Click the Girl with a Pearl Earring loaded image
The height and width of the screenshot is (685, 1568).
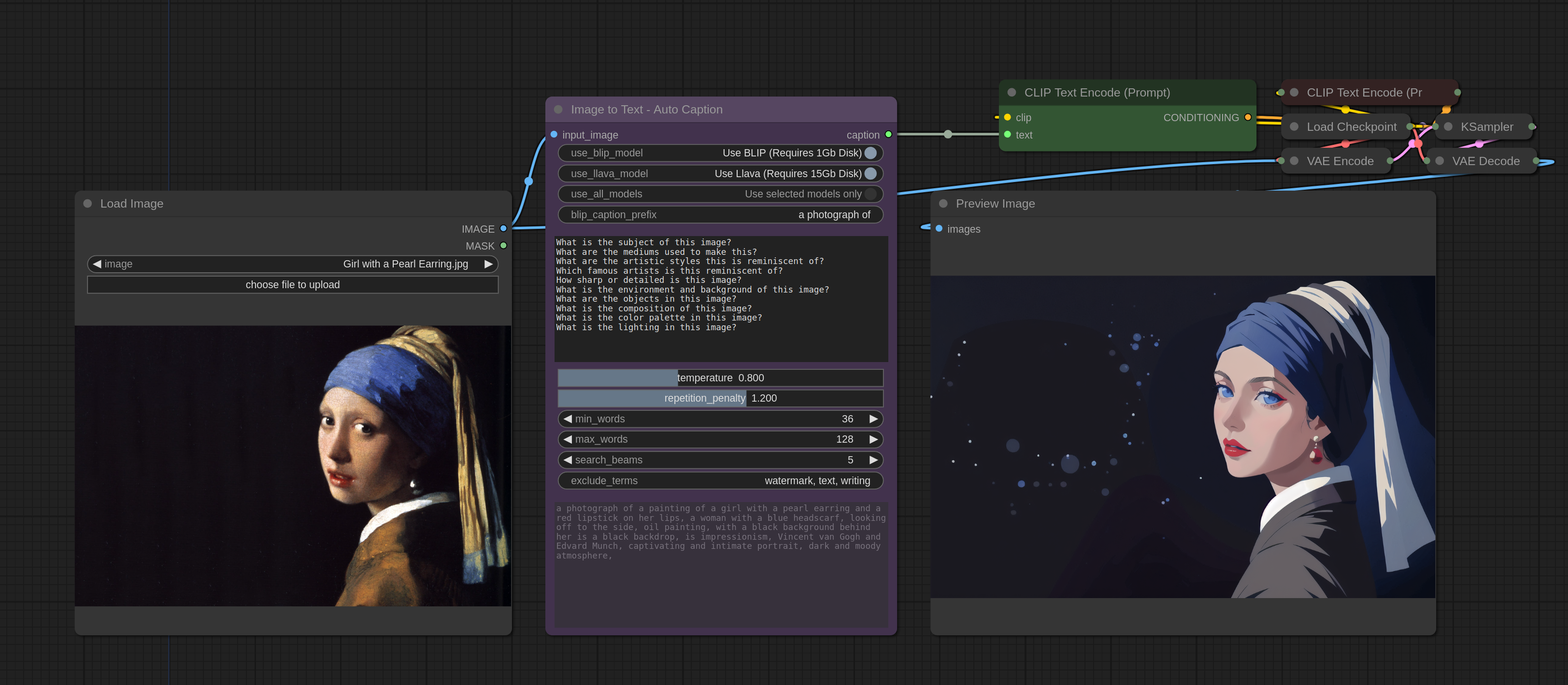(x=293, y=466)
